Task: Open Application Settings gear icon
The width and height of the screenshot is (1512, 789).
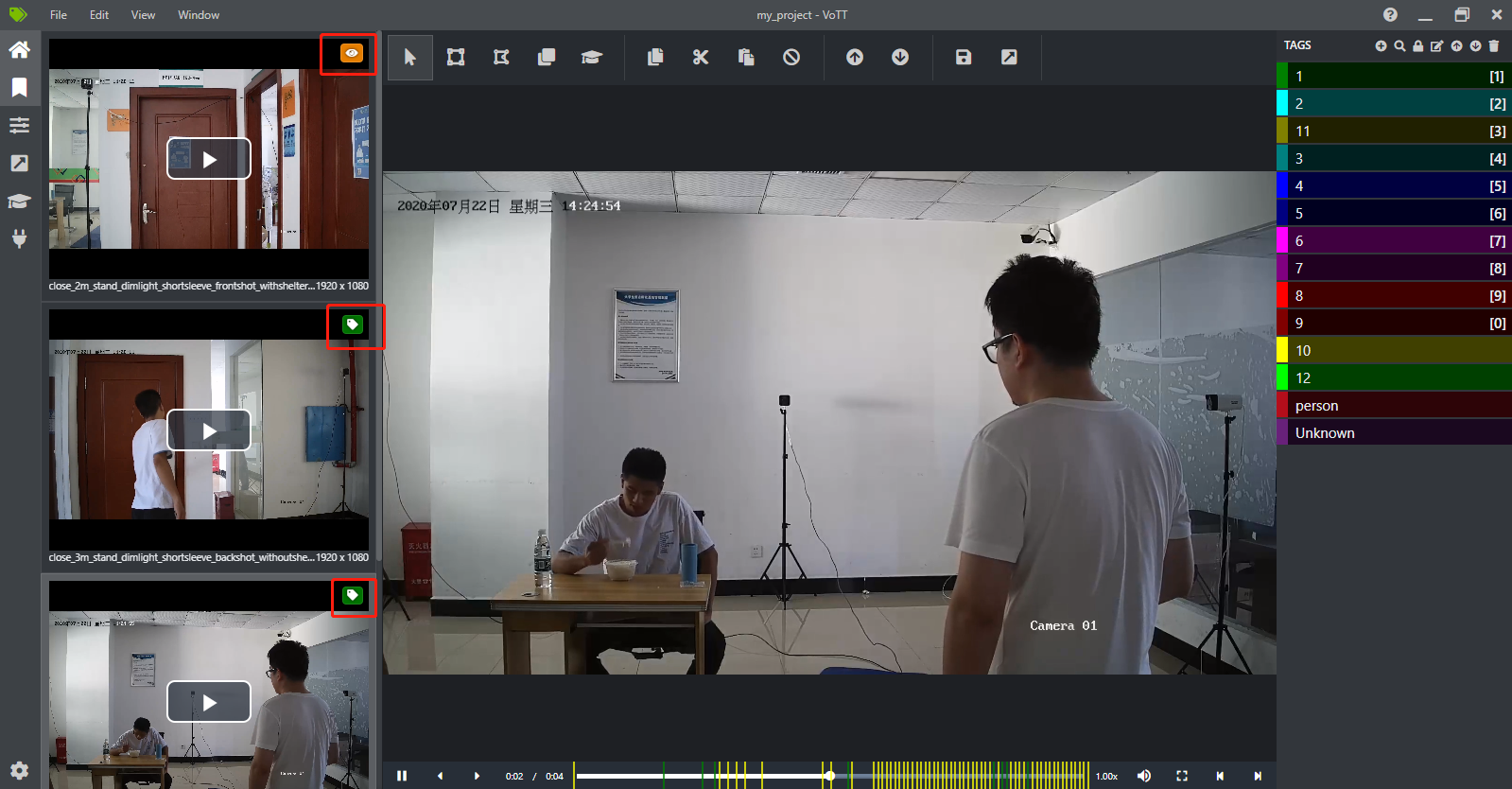Action: (19, 770)
